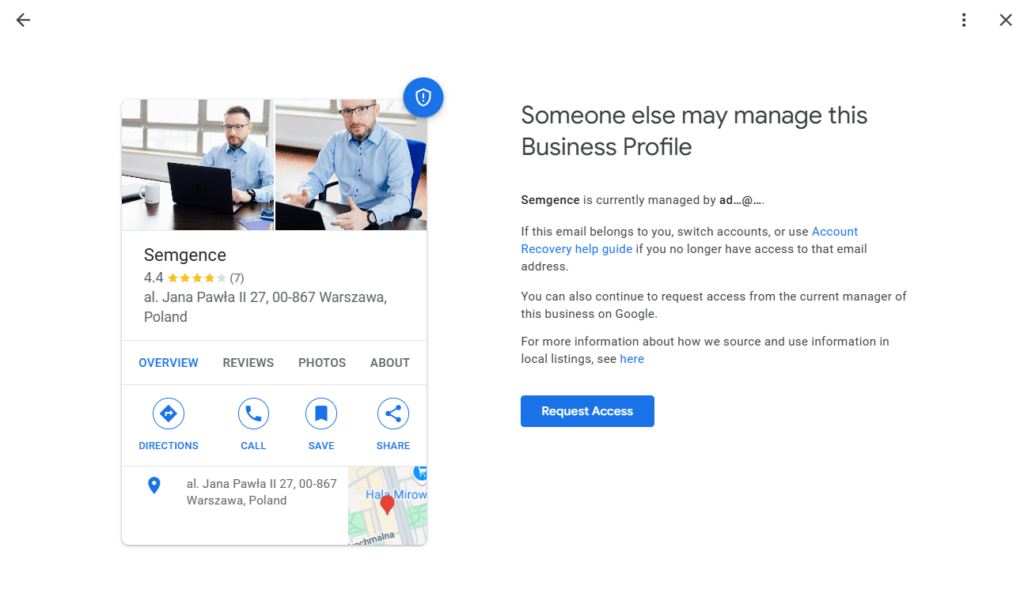Close the dialog with the X icon

click(x=1006, y=20)
